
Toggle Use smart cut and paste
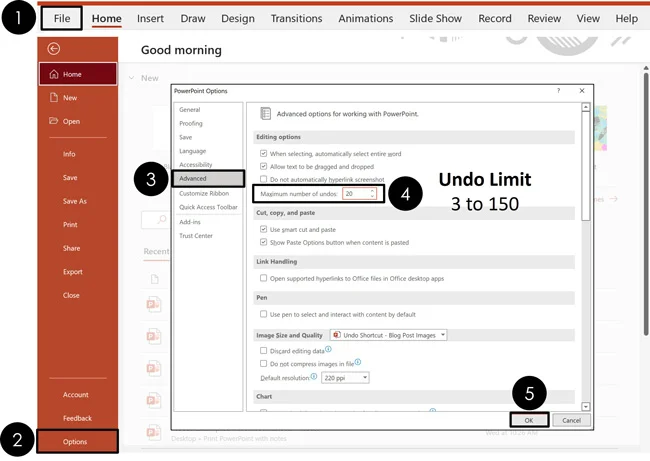coord(263,229)
